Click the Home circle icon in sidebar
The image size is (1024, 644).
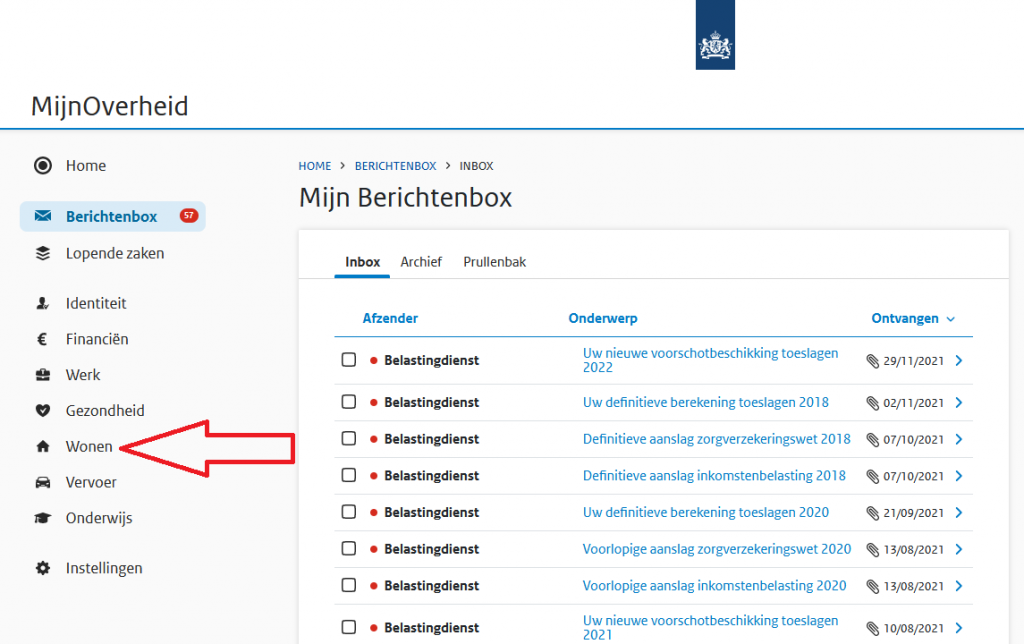(x=42, y=165)
